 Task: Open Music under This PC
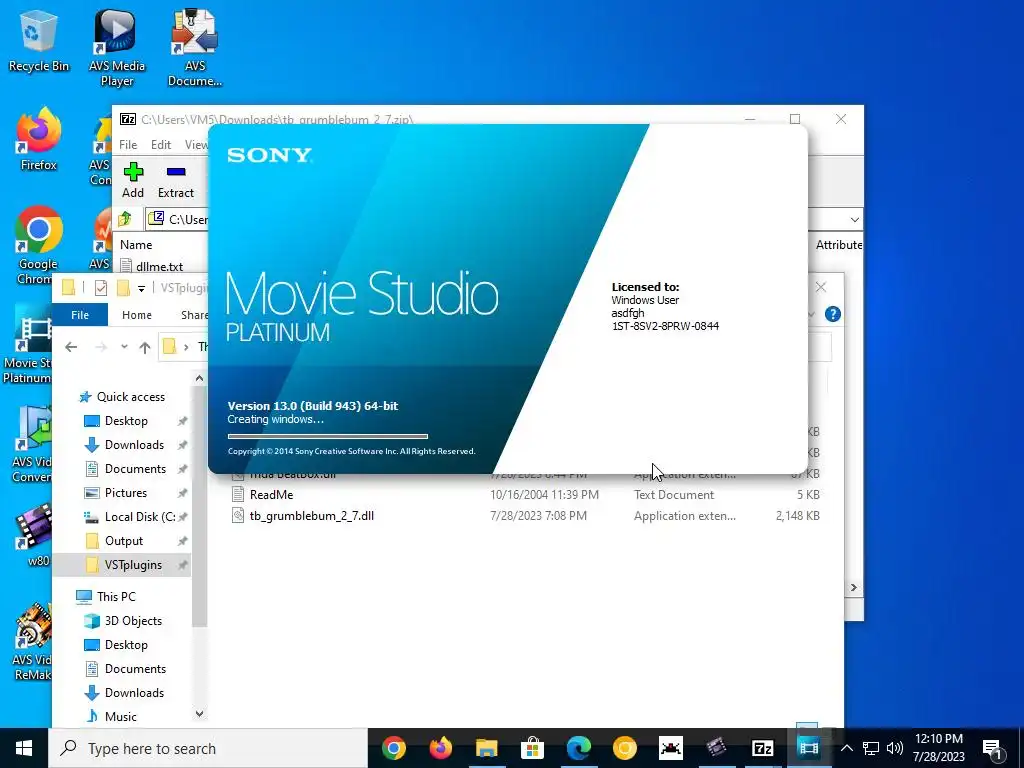tap(120, 716)
